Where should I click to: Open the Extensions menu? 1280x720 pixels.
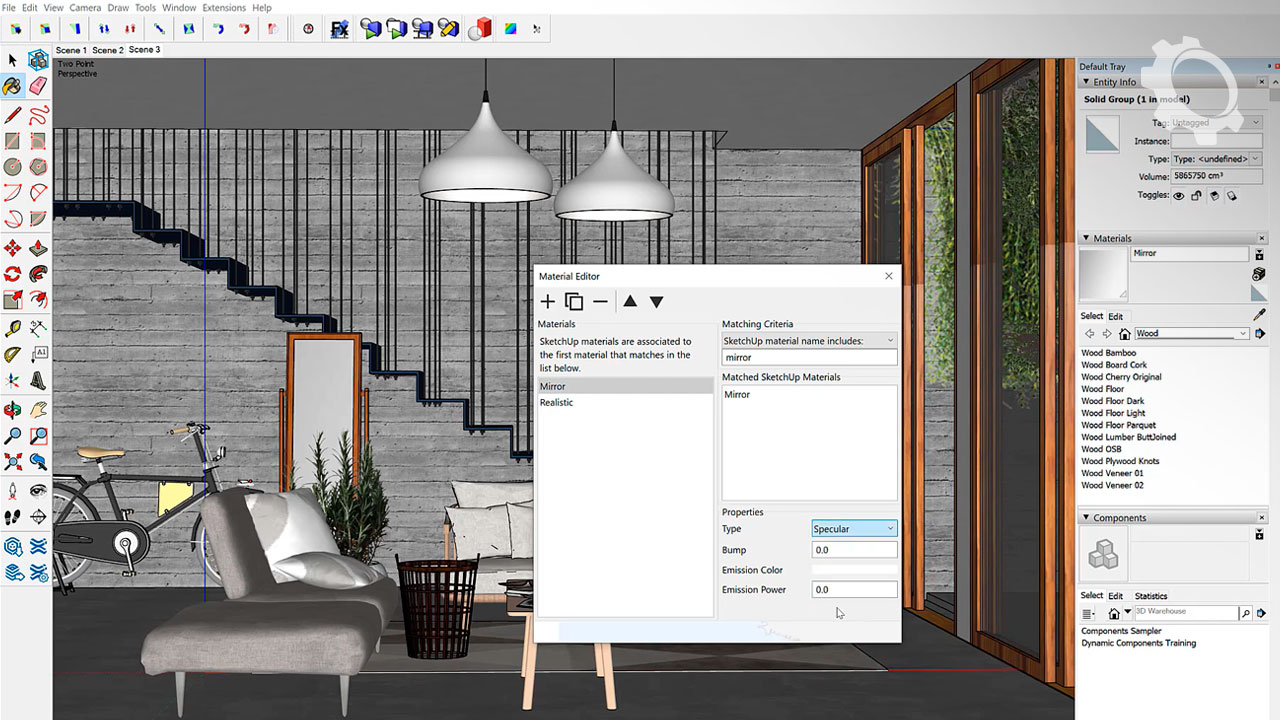[x=223, y=8]
